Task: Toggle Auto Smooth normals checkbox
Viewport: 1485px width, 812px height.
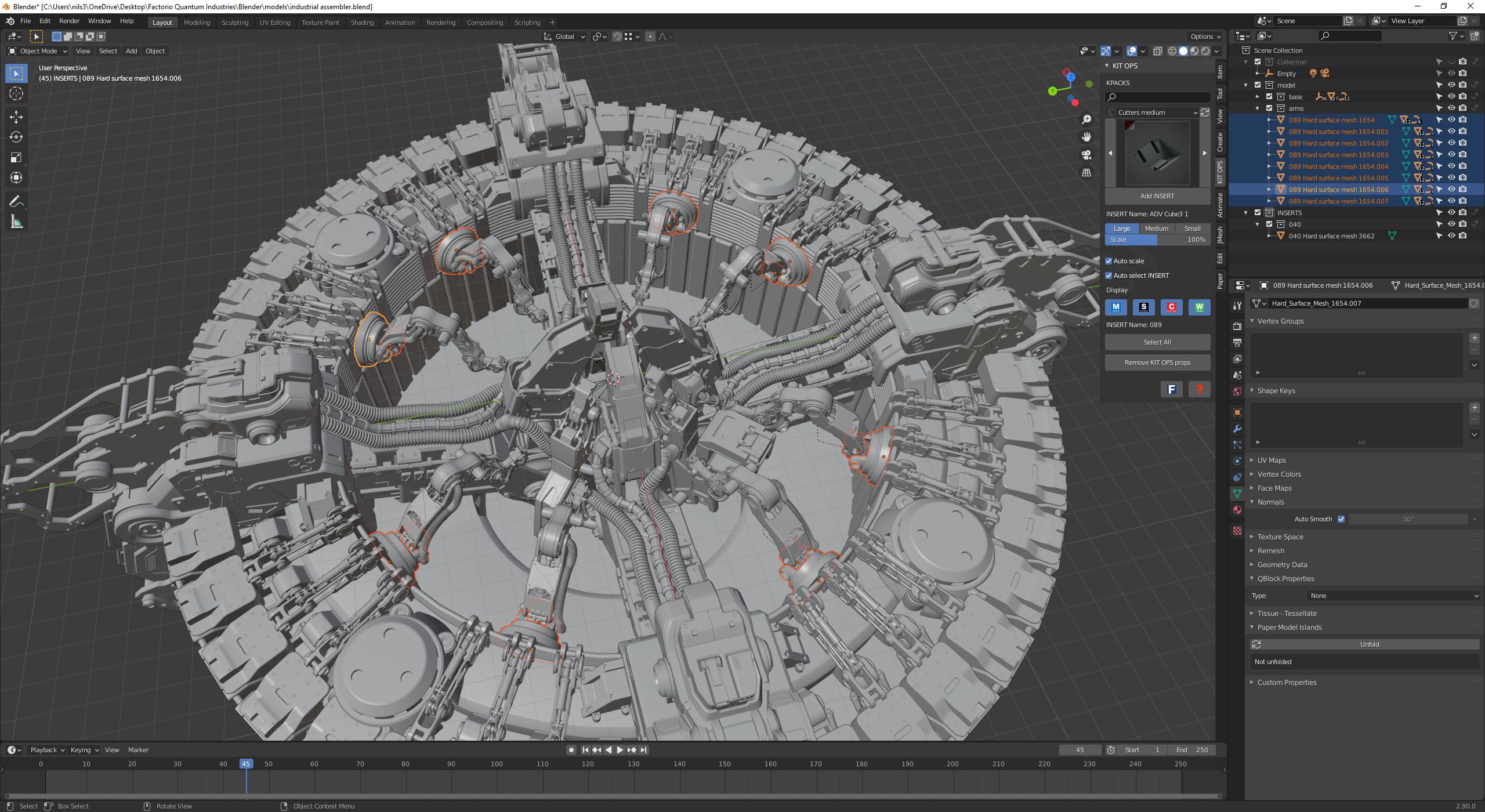Action: click(x=1341, y=519)
